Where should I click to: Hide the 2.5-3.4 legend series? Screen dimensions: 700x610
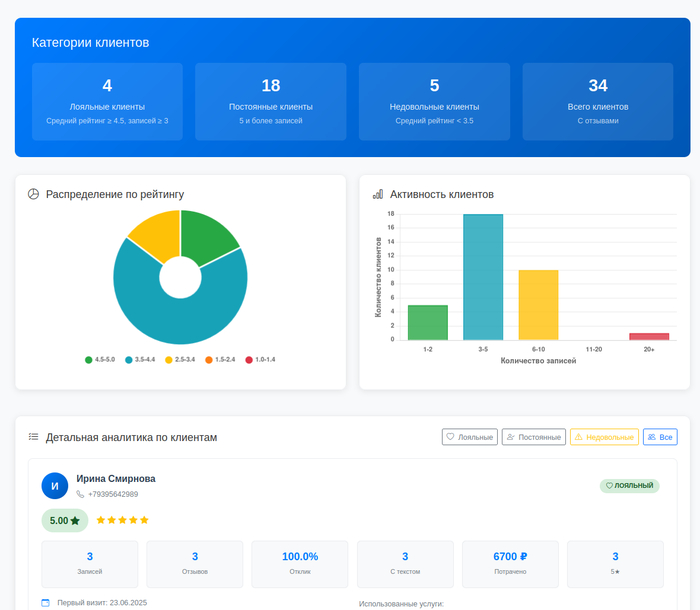(x=180, y=359)
